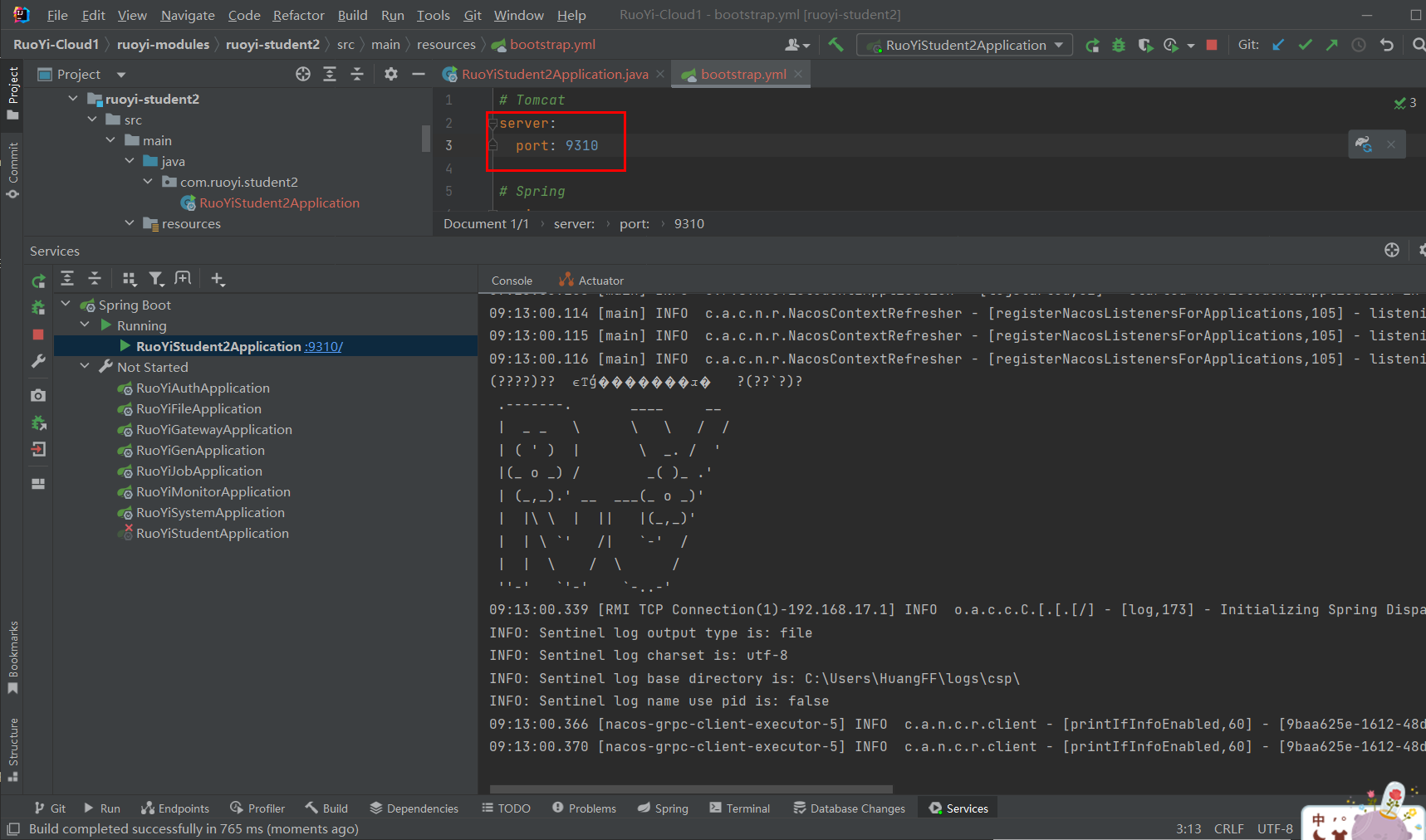Rerun service in Services side toolbar
Image resolution: width=1426 pixels, height=840 pixels.
coord(38,281)
